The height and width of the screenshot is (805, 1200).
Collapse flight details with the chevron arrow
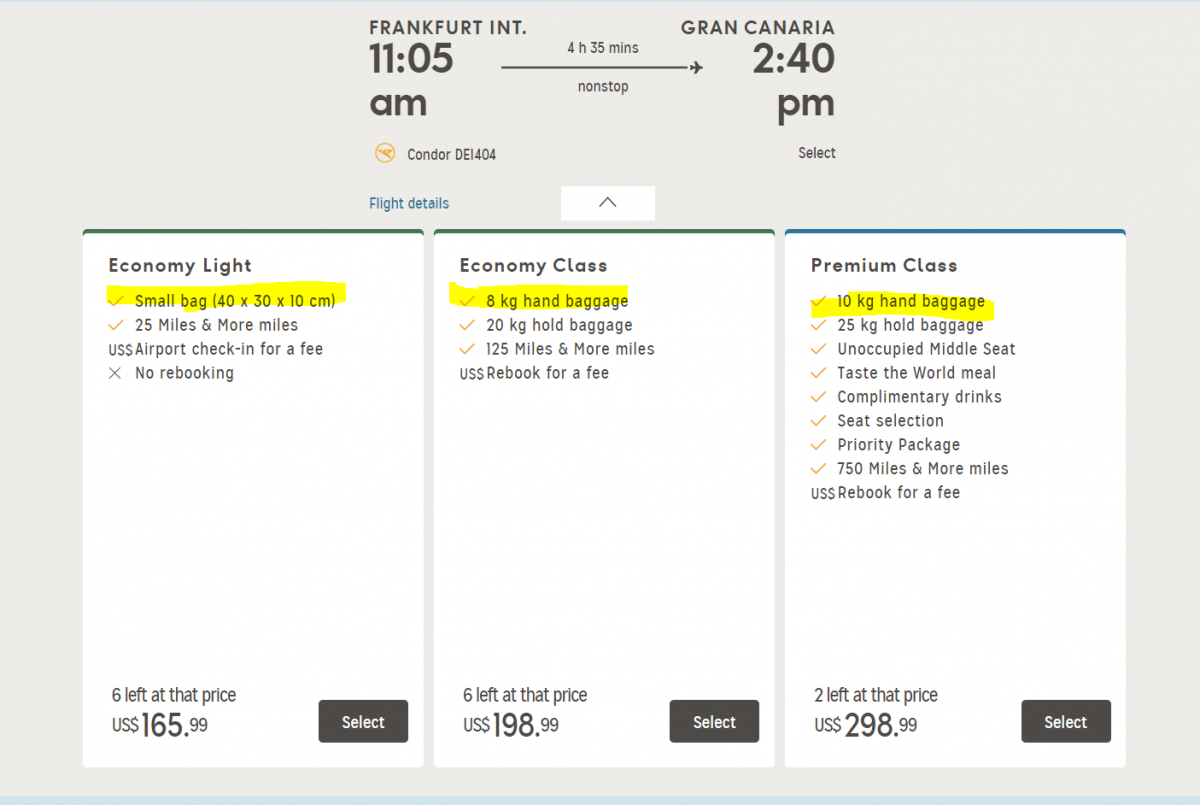tap(607, 202)
